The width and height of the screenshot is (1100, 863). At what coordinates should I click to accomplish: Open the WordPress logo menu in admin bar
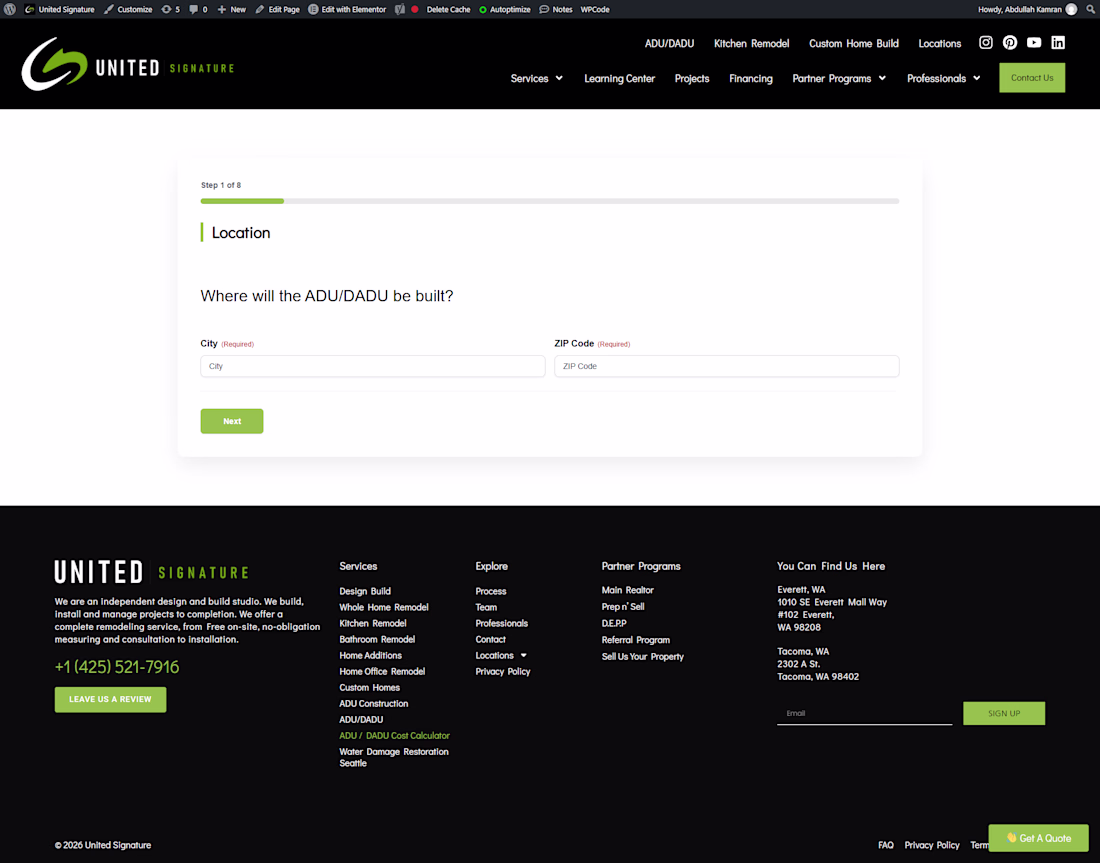10,9
